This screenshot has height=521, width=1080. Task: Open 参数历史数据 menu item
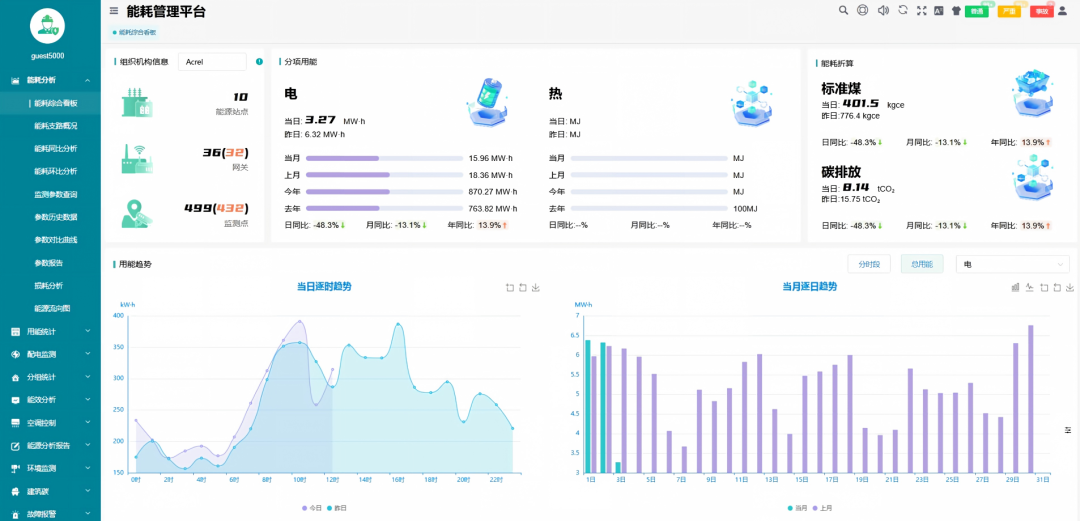55,217
